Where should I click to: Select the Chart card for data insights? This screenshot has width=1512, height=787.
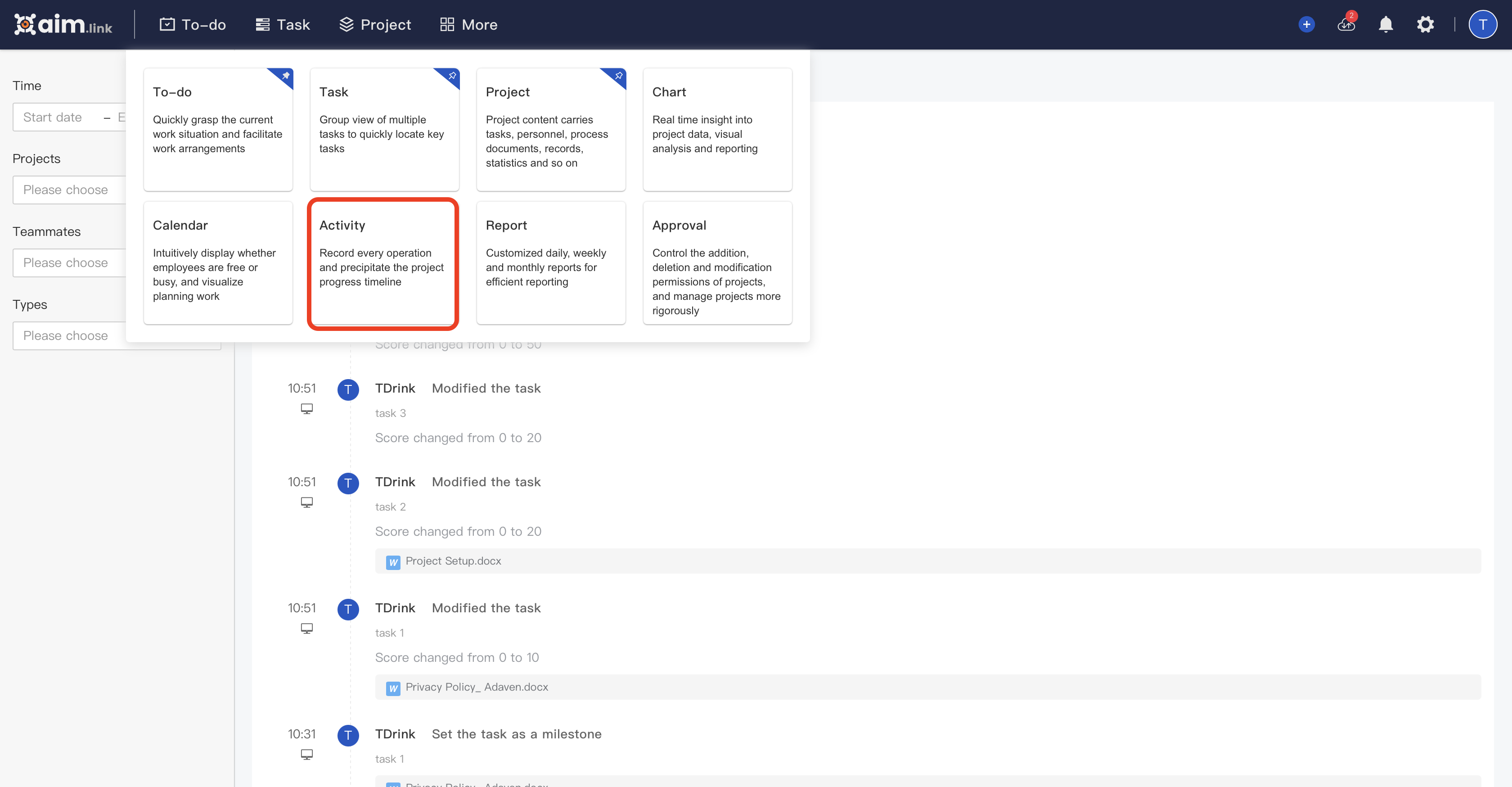(717, 129)
